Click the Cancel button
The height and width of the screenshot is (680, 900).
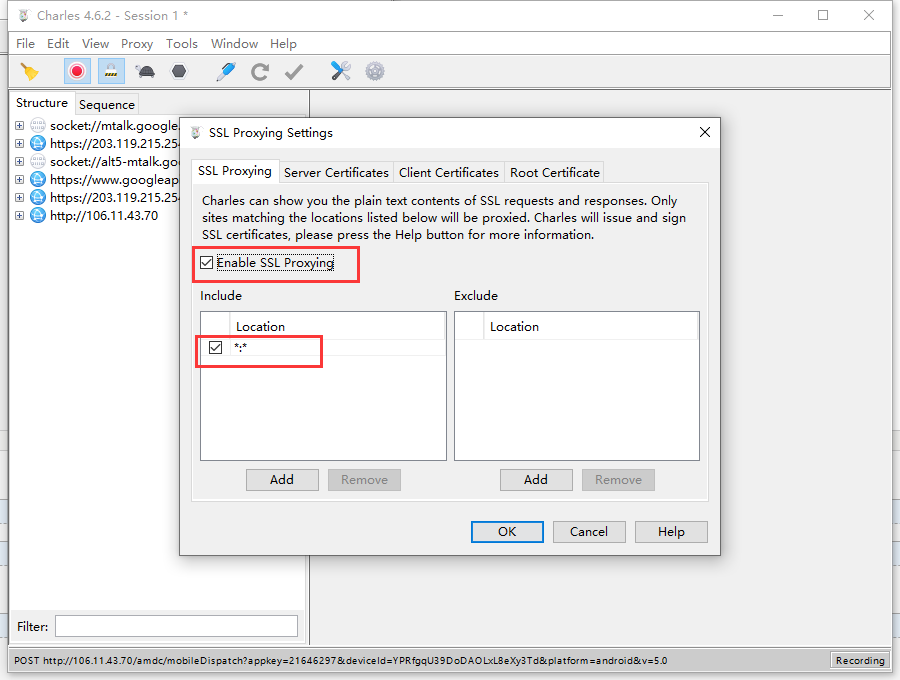(589, 532)
